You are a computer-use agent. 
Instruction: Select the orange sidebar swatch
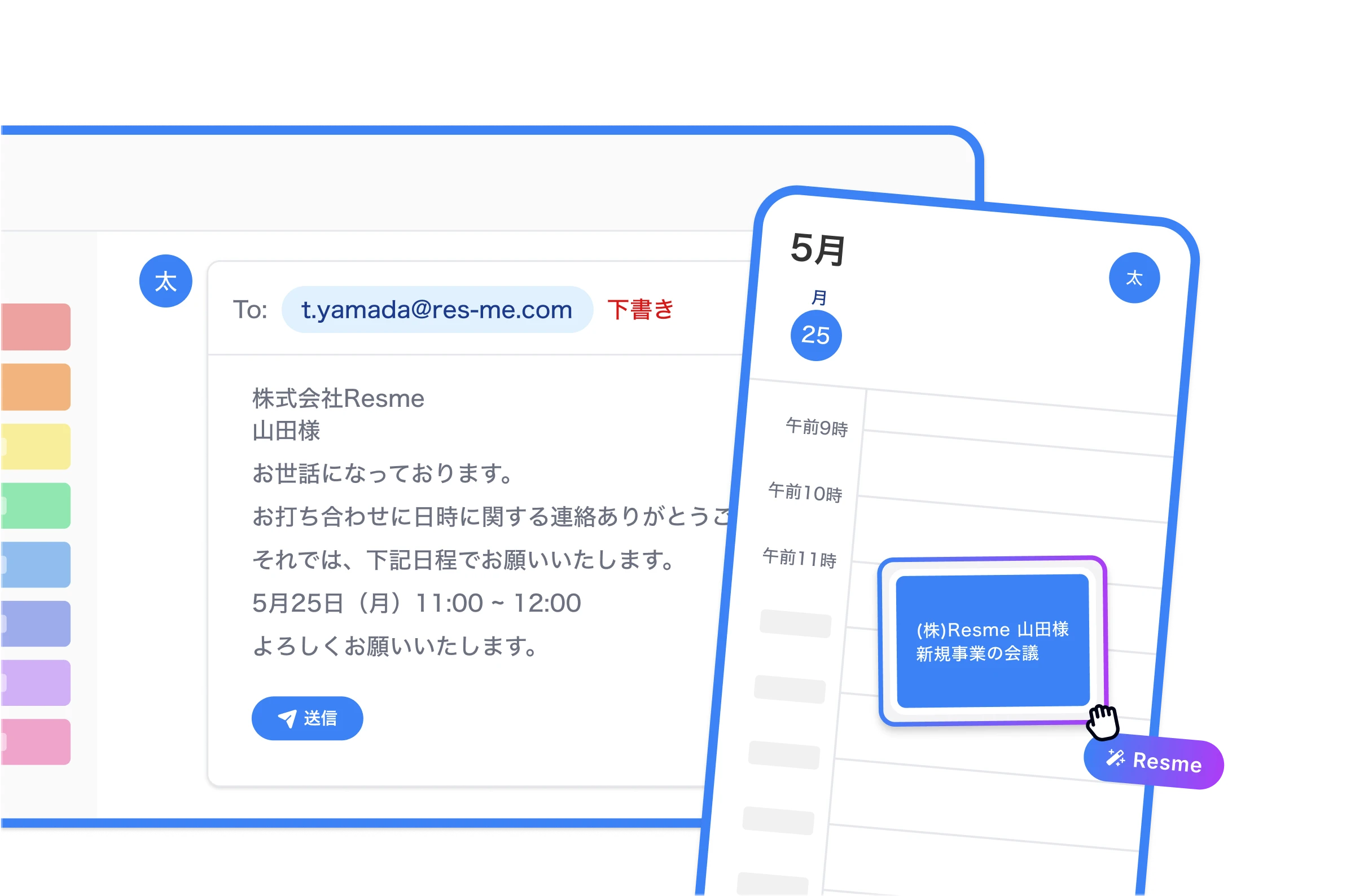[36, 387]
